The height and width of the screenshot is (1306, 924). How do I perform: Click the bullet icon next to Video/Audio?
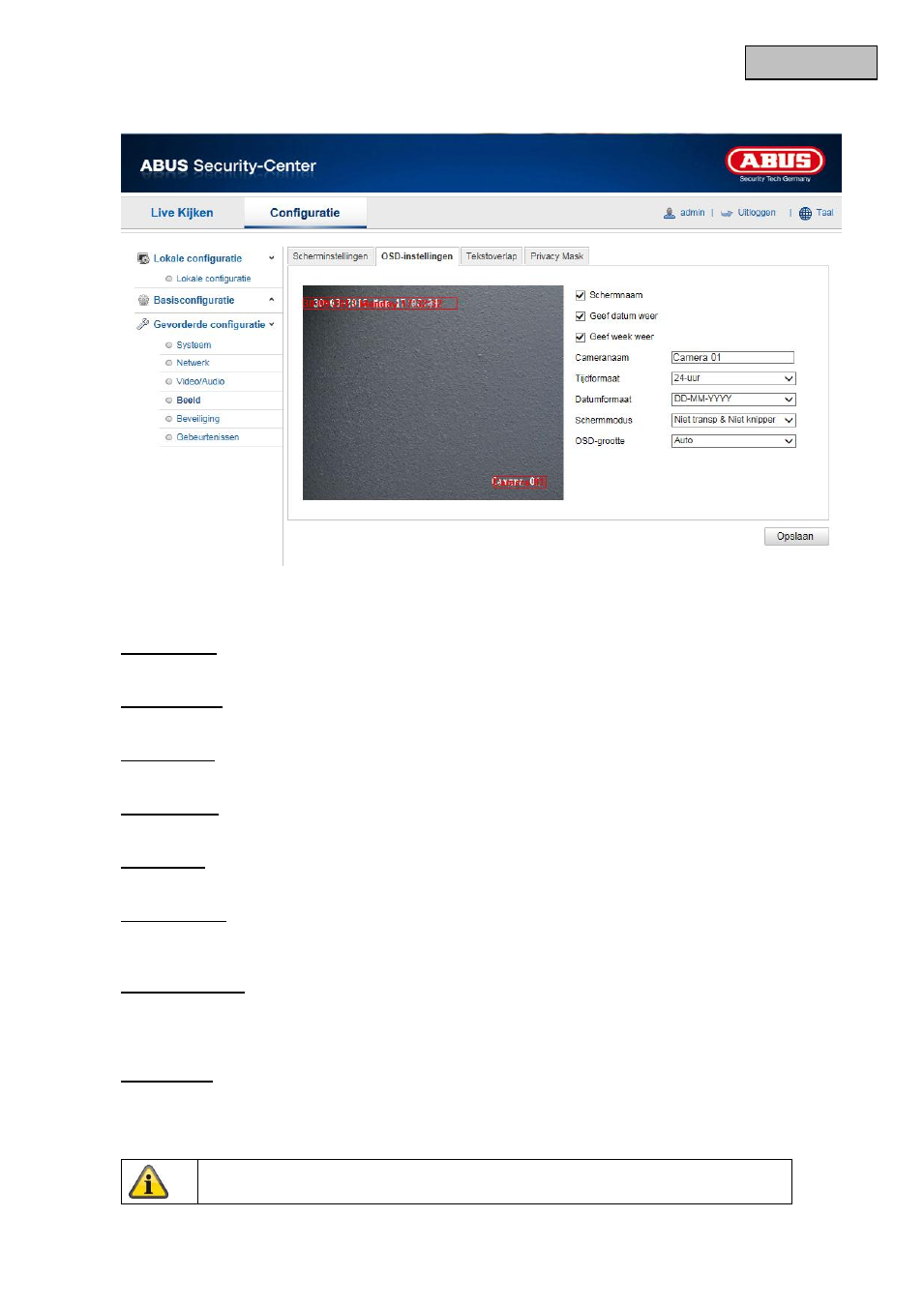coord(168,382)
